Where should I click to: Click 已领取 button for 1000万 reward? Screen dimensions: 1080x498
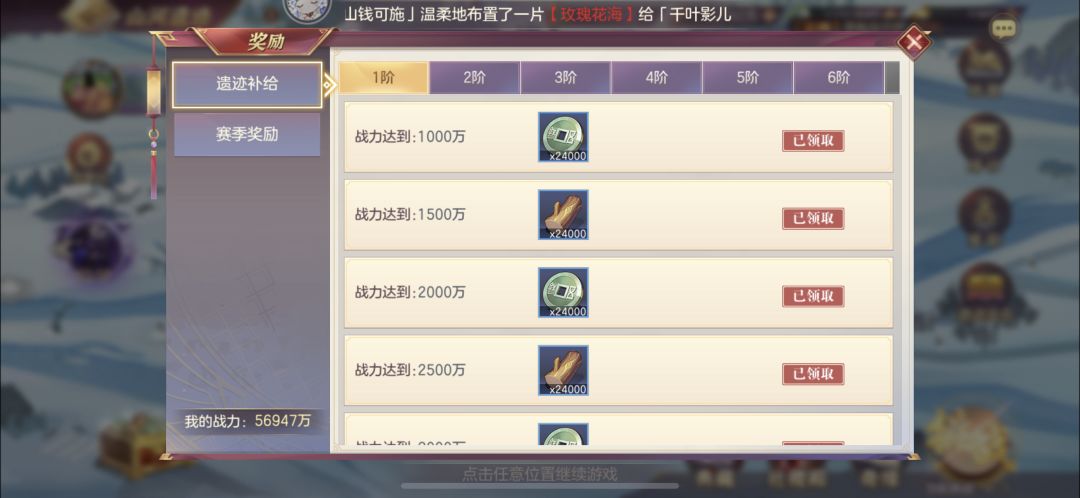pos(813,141)
